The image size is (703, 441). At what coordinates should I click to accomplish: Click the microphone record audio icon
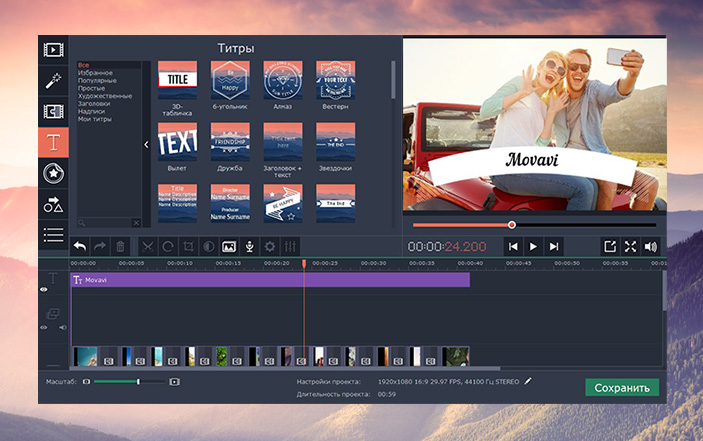coord(249,246)
